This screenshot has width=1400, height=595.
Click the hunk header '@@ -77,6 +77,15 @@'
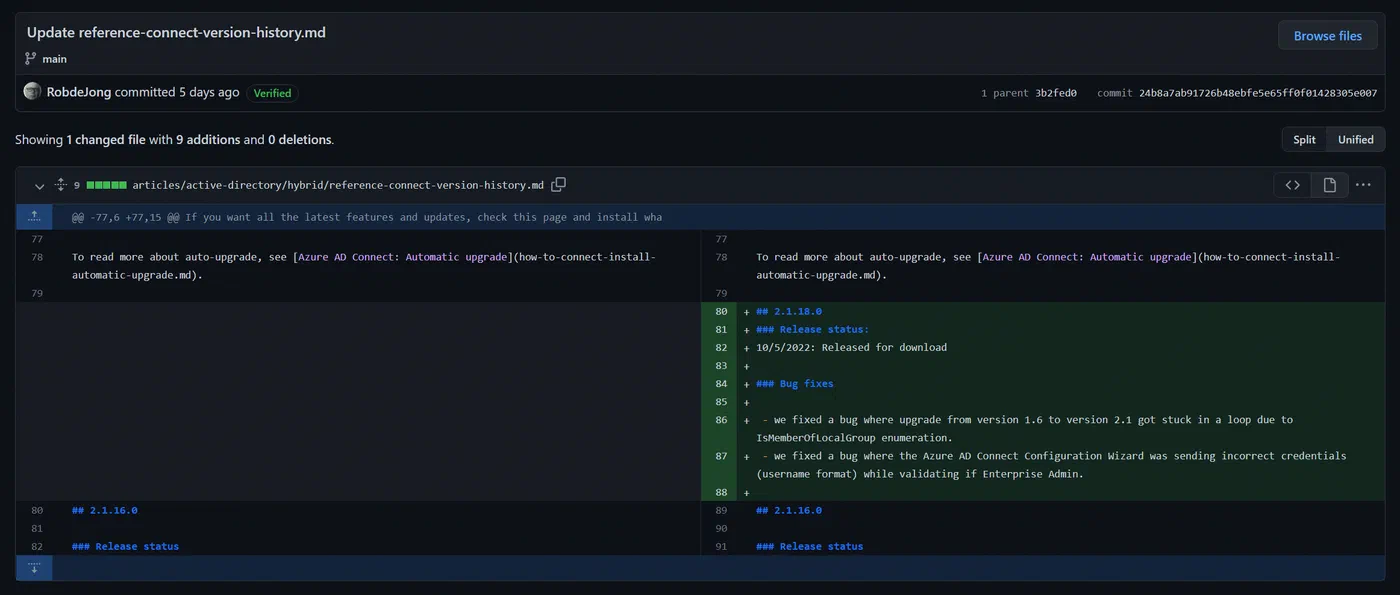[x=125, y=217]
